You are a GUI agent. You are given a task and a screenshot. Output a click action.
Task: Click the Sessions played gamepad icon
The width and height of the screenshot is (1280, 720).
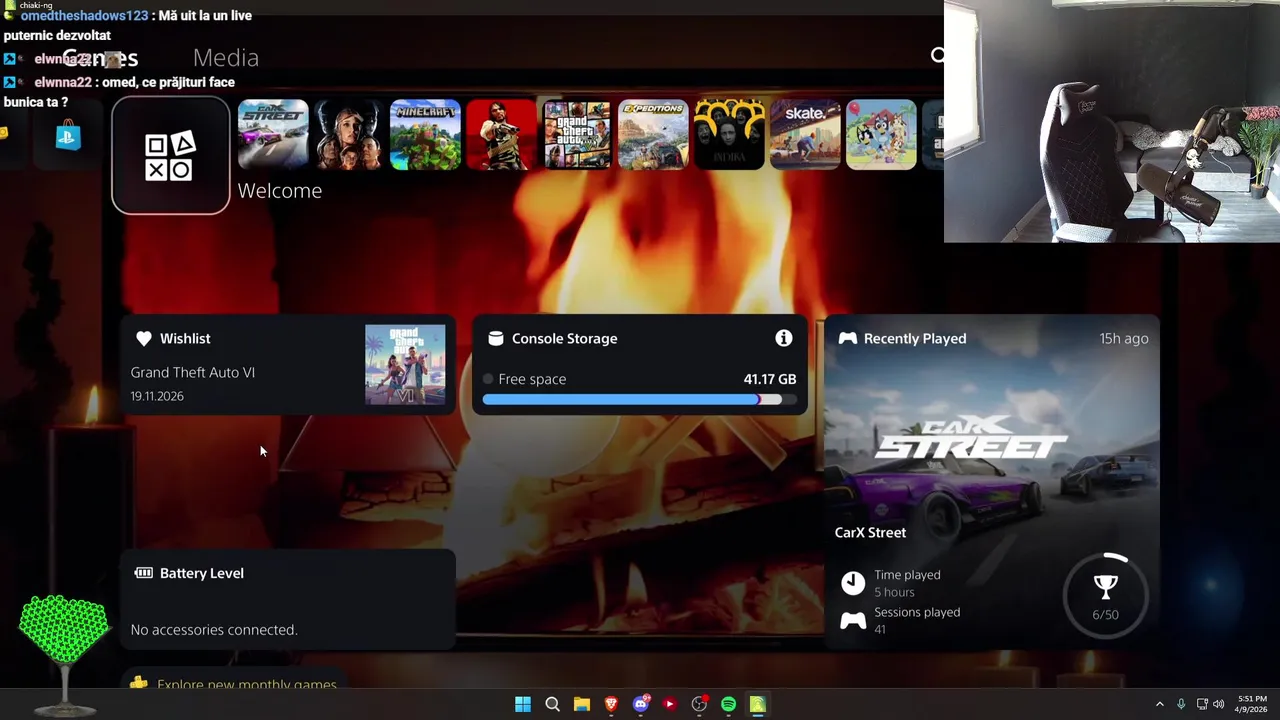point(853,621)
